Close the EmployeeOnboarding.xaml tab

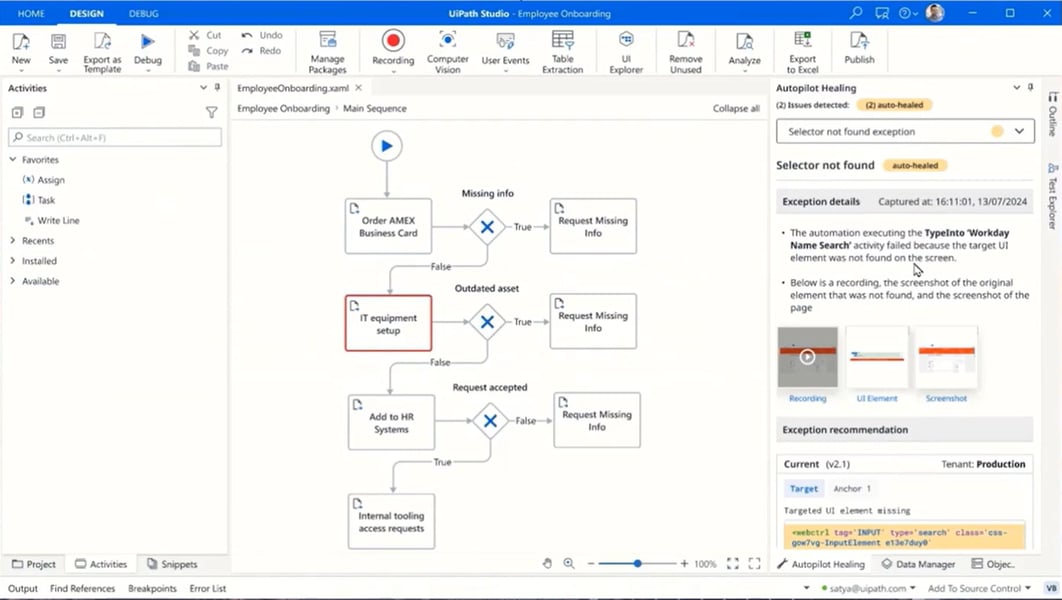point(359,87)
